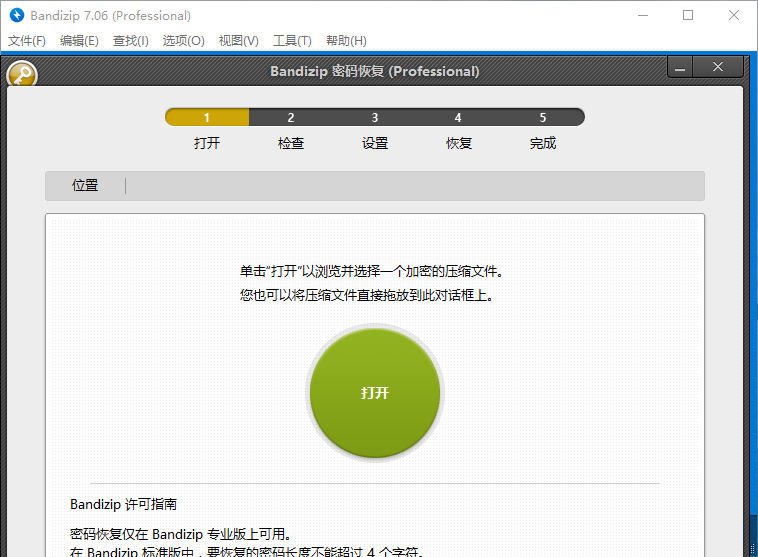Minimize the main Bandizip window
Screen dimensions: 758x557
click(642, 15)
